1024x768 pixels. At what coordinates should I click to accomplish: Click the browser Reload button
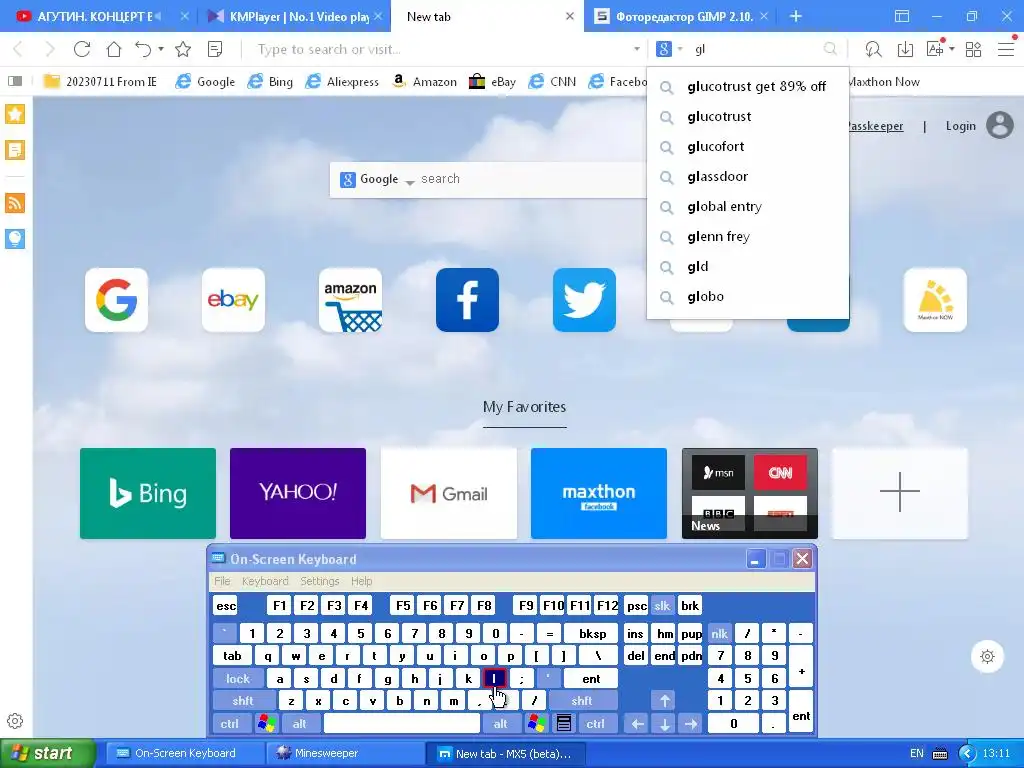click(x=82, y=49)
